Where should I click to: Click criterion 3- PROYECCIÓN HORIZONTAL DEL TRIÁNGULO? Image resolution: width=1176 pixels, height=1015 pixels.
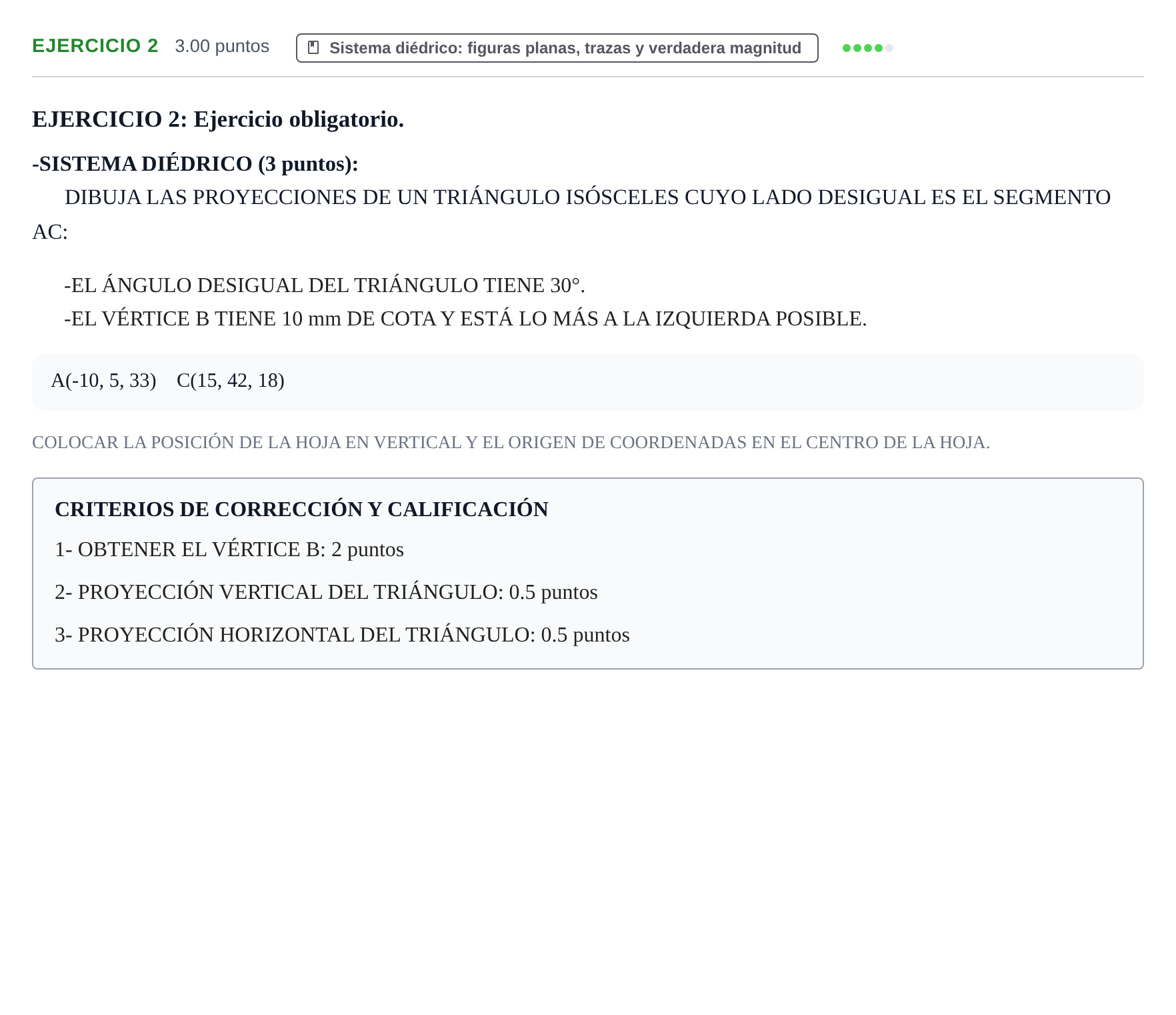[x=342, y=635]
